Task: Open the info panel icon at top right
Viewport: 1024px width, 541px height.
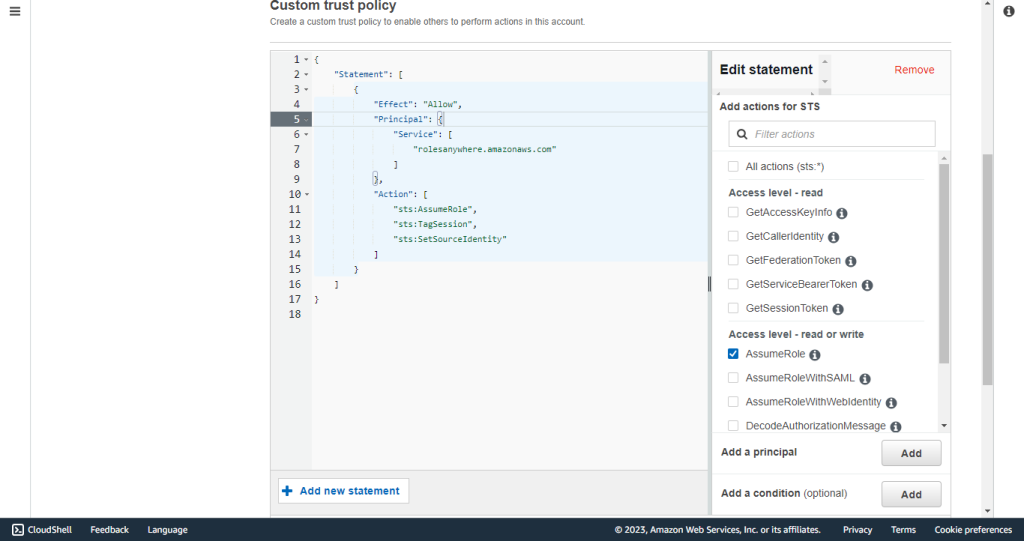Action: 1009,11
